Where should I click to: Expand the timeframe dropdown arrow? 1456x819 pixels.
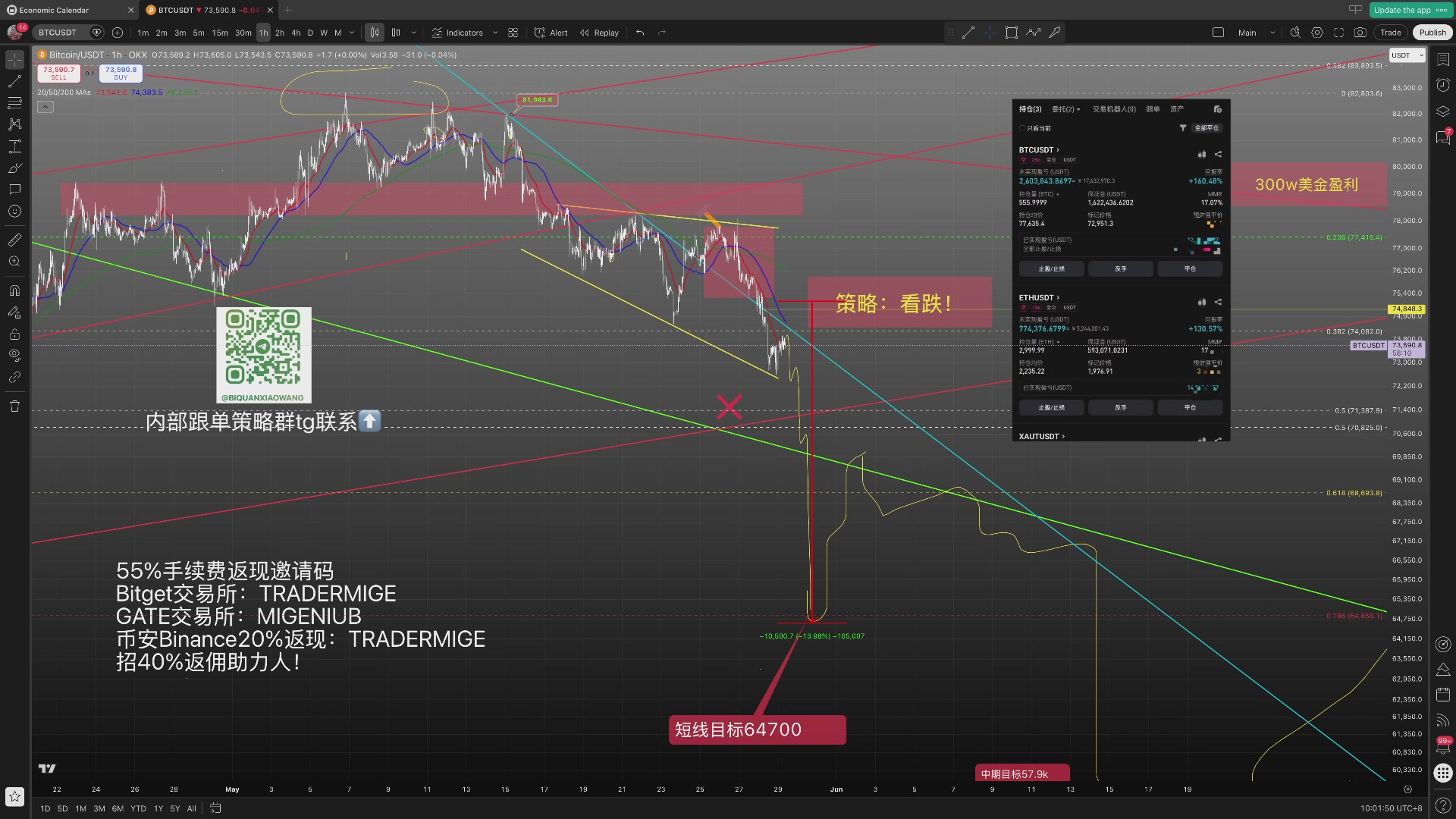(352, 33)
